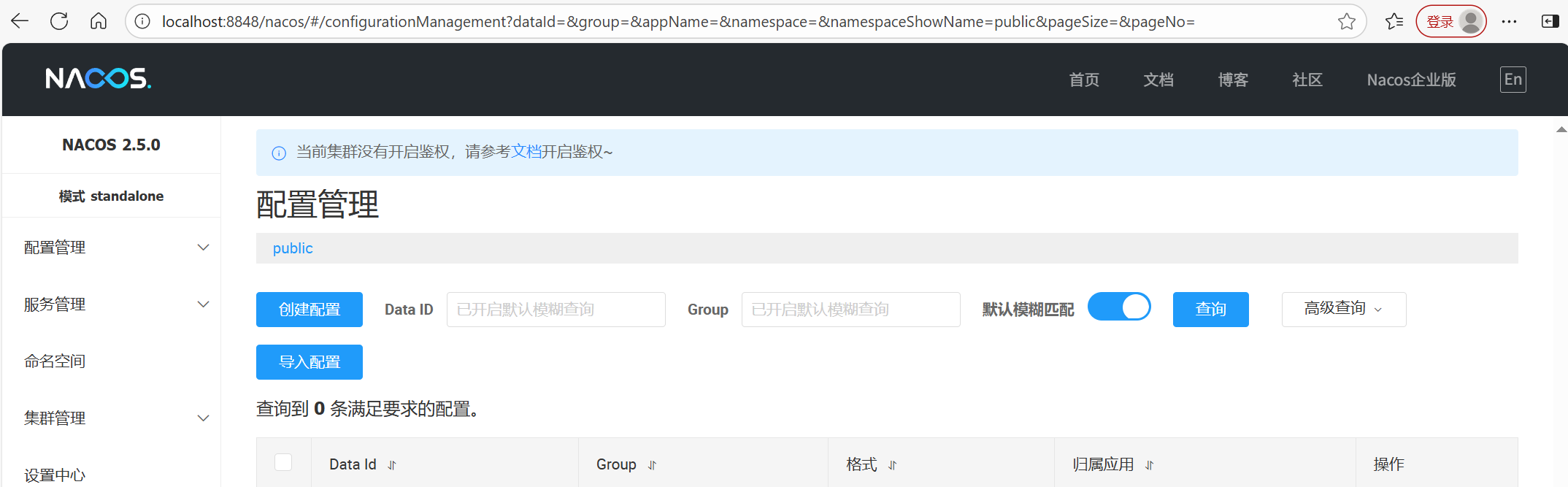Reload the page with refresh icon

tap(59, 21)
